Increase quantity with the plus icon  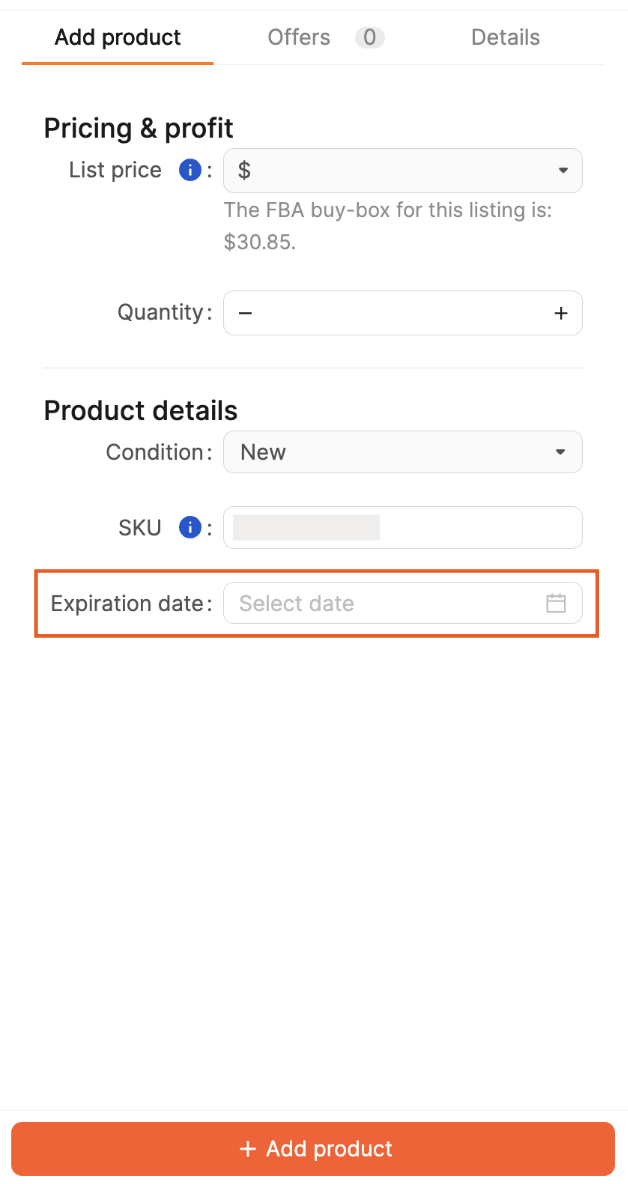(x=561, y=313)
